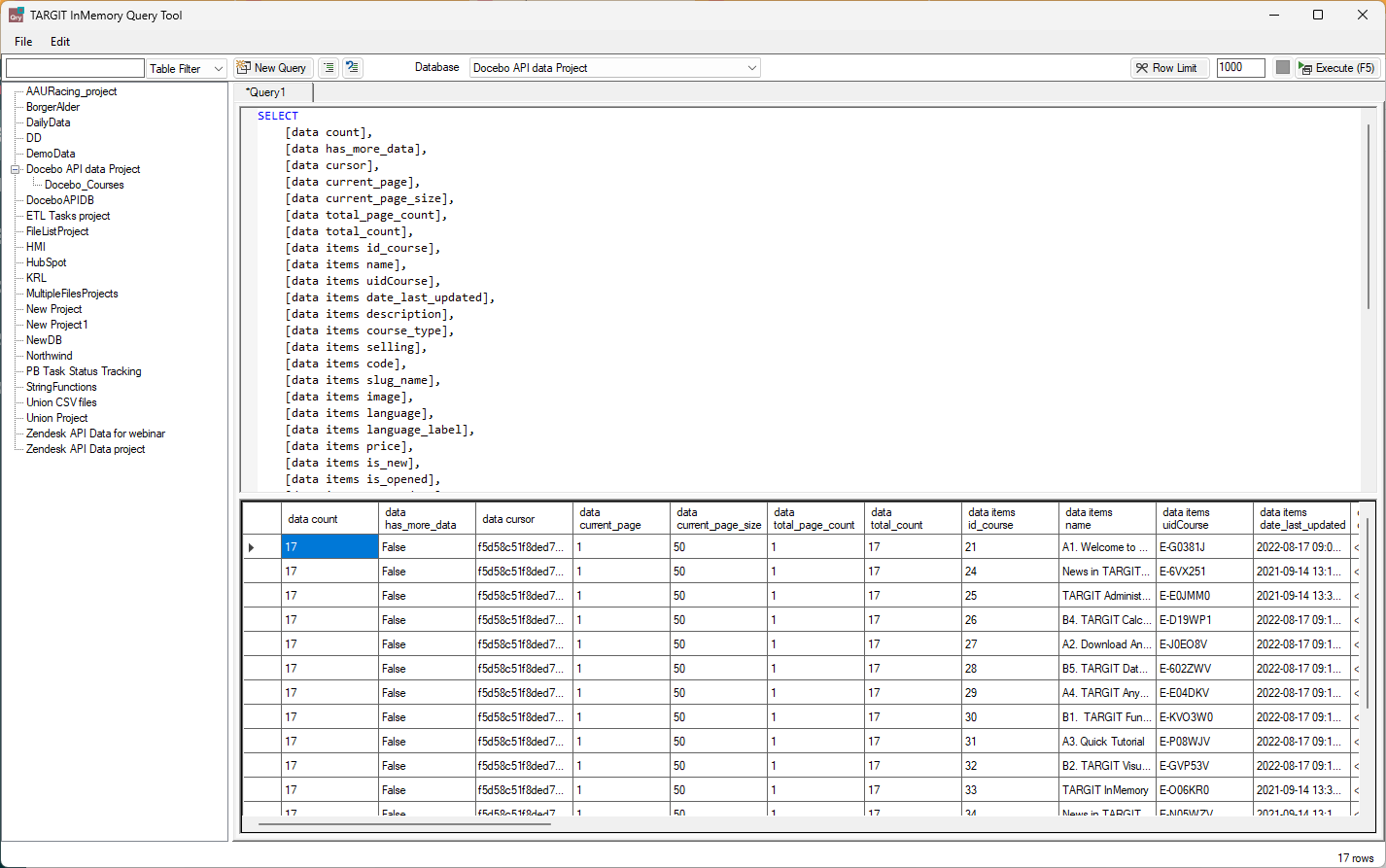Screen dimensions: 1386x868
Task: Click the row limit value field showing 1000
Action: 1240,68
